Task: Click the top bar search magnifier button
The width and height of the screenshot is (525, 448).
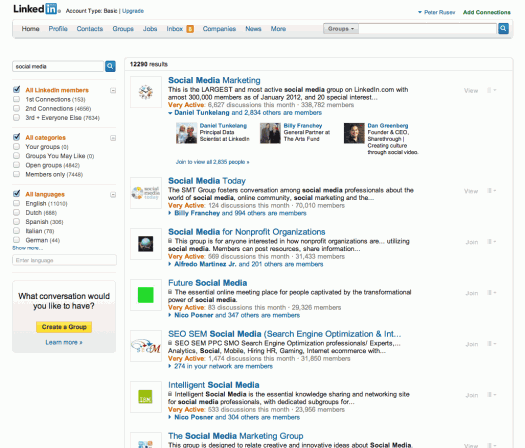Action: click(x=503, y=28)
